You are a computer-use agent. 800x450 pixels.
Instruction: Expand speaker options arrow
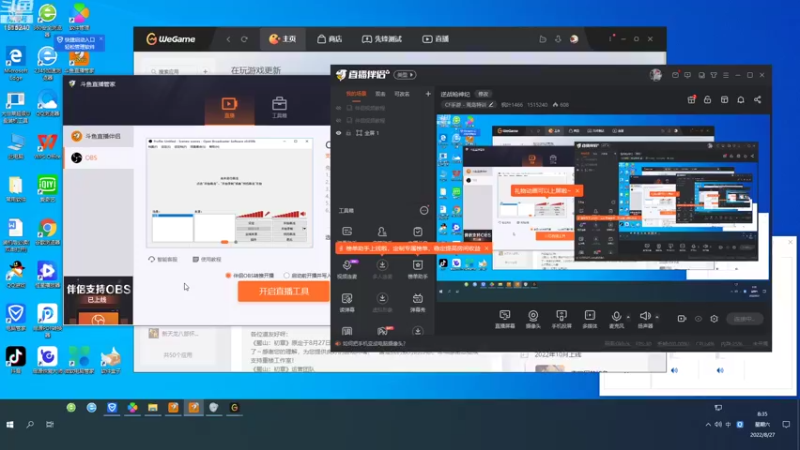tap(657, 317)
